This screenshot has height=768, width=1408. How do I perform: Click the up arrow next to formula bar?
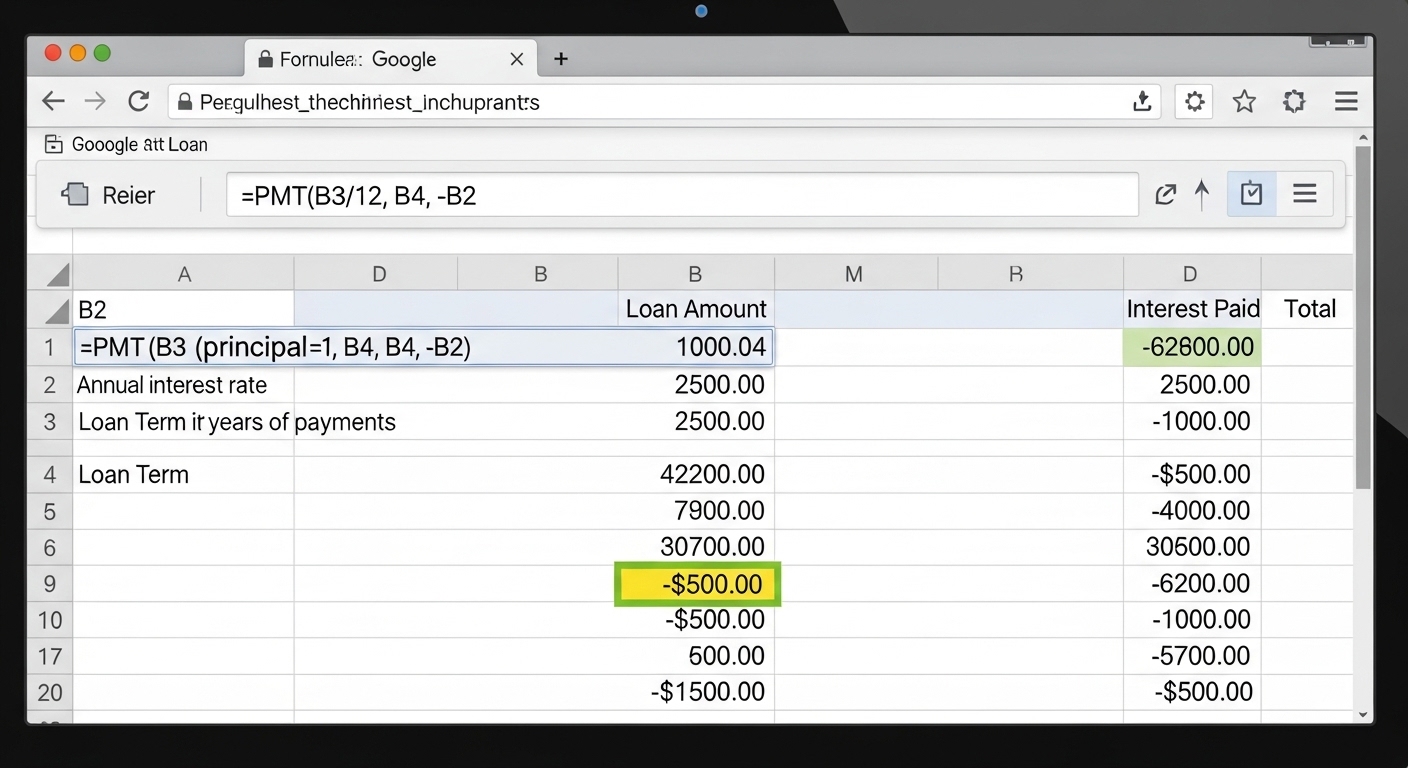coord(1202,195)
